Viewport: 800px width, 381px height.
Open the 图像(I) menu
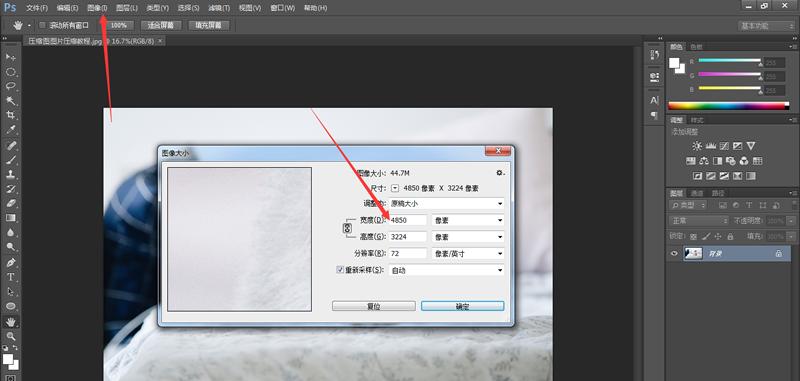[97, 8]
